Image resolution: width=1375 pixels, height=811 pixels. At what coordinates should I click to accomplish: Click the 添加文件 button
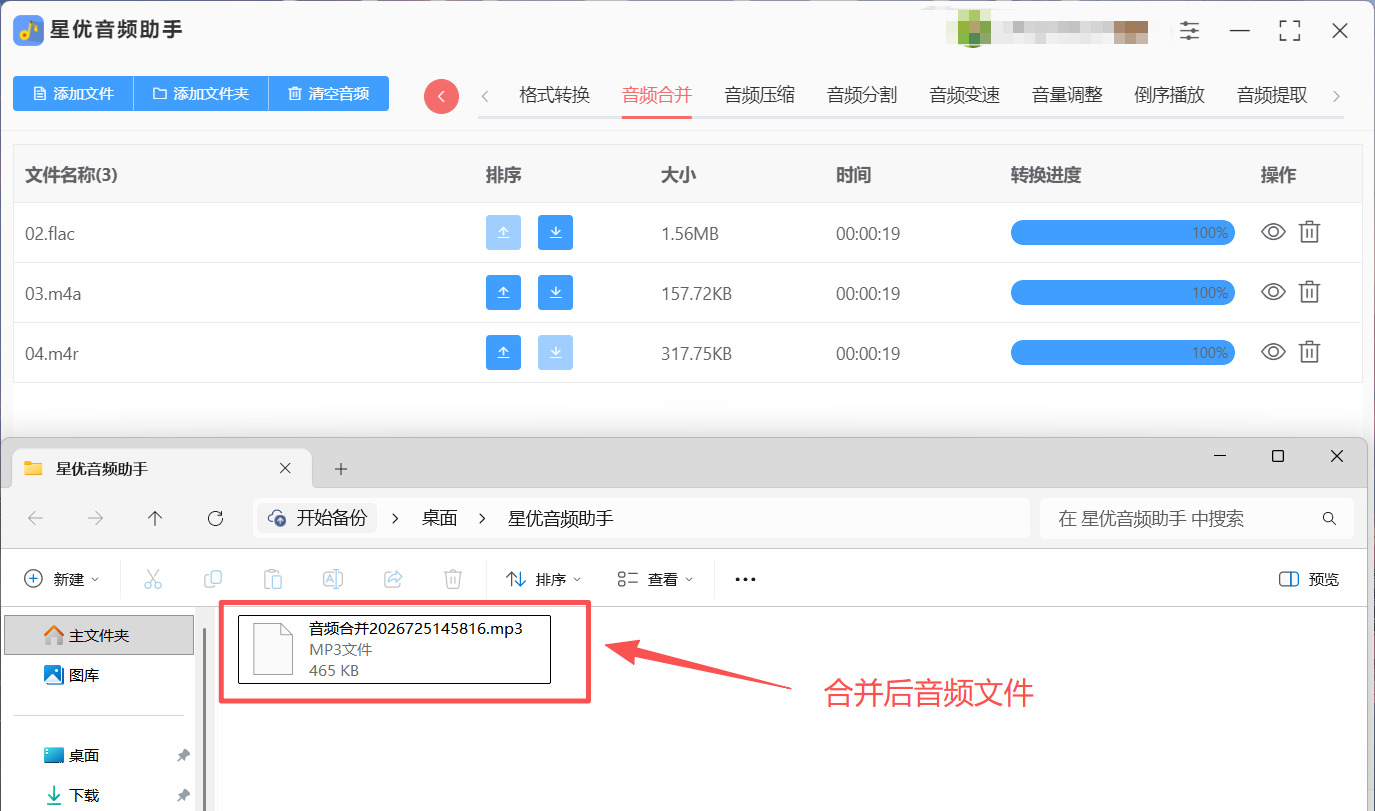(x=73, y=93)
